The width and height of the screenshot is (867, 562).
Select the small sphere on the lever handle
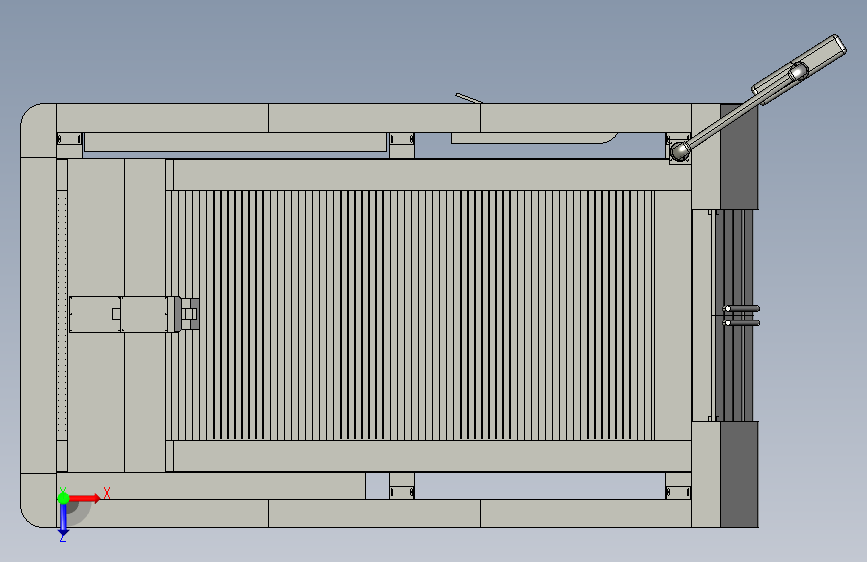tap(798, 71)
